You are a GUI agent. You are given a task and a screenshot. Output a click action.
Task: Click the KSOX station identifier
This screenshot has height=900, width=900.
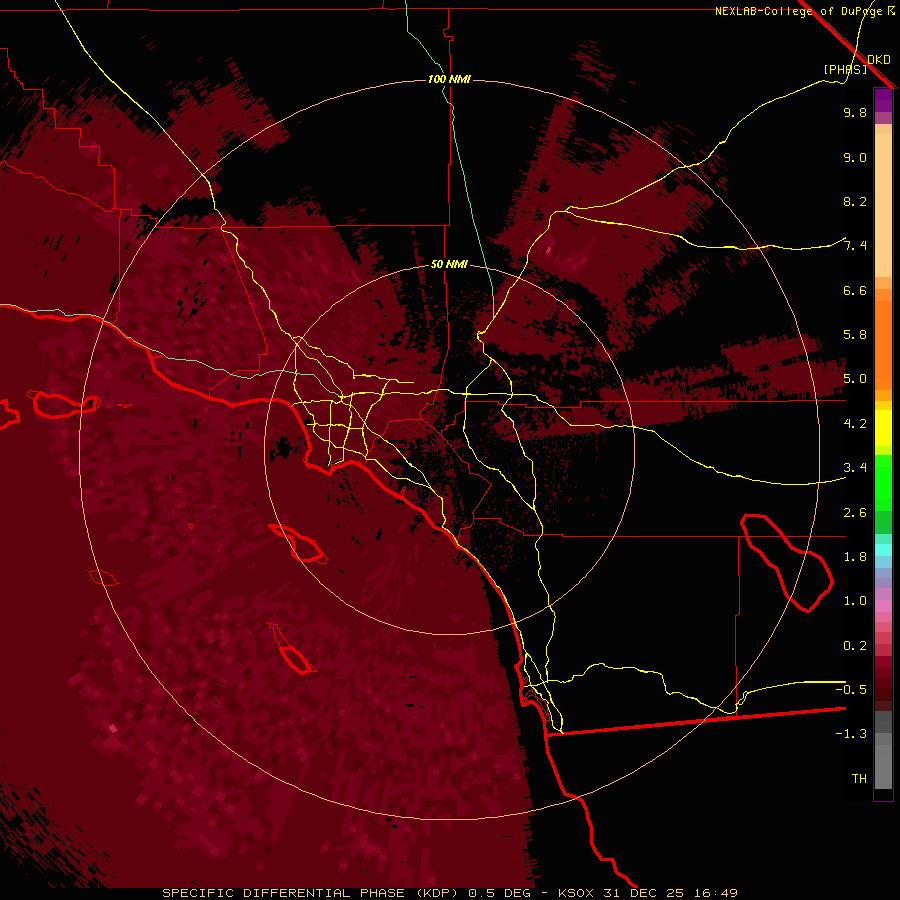click(x=577, y=893)
